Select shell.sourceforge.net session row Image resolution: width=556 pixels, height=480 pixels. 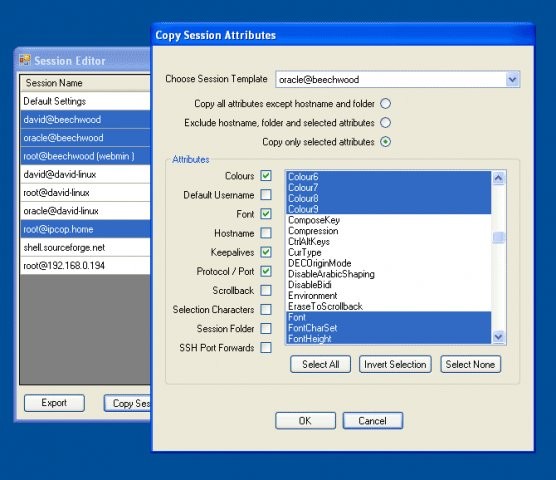85,247
